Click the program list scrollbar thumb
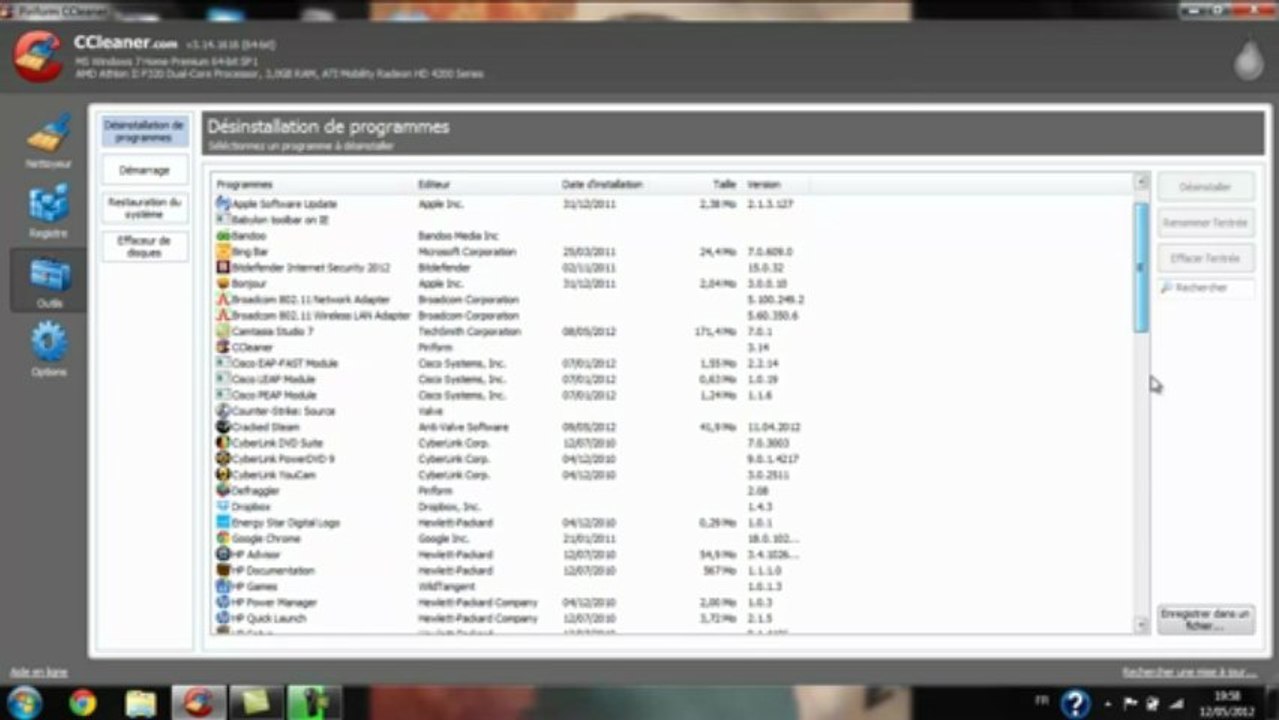Screen dimensions: 1279x720 tap(1141, 266)
